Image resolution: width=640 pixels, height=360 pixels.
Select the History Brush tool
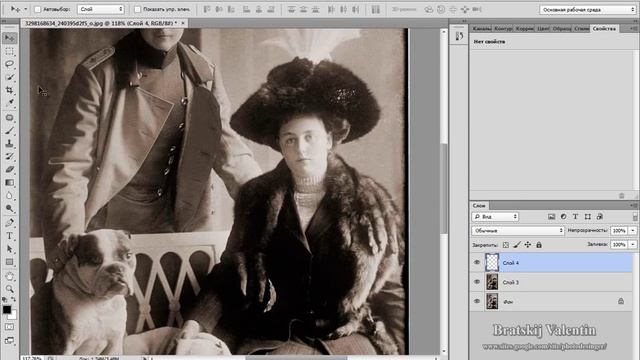9,157
